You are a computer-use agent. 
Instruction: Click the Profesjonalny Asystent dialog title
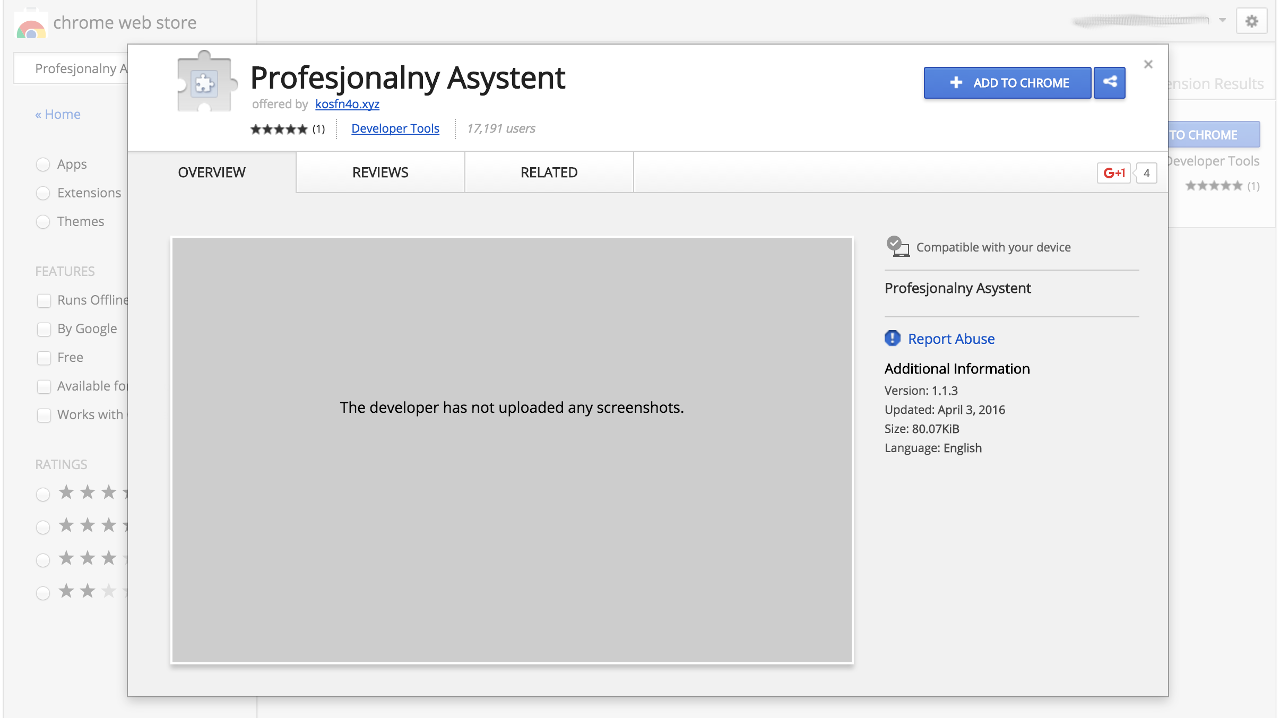tap(408, 77)
